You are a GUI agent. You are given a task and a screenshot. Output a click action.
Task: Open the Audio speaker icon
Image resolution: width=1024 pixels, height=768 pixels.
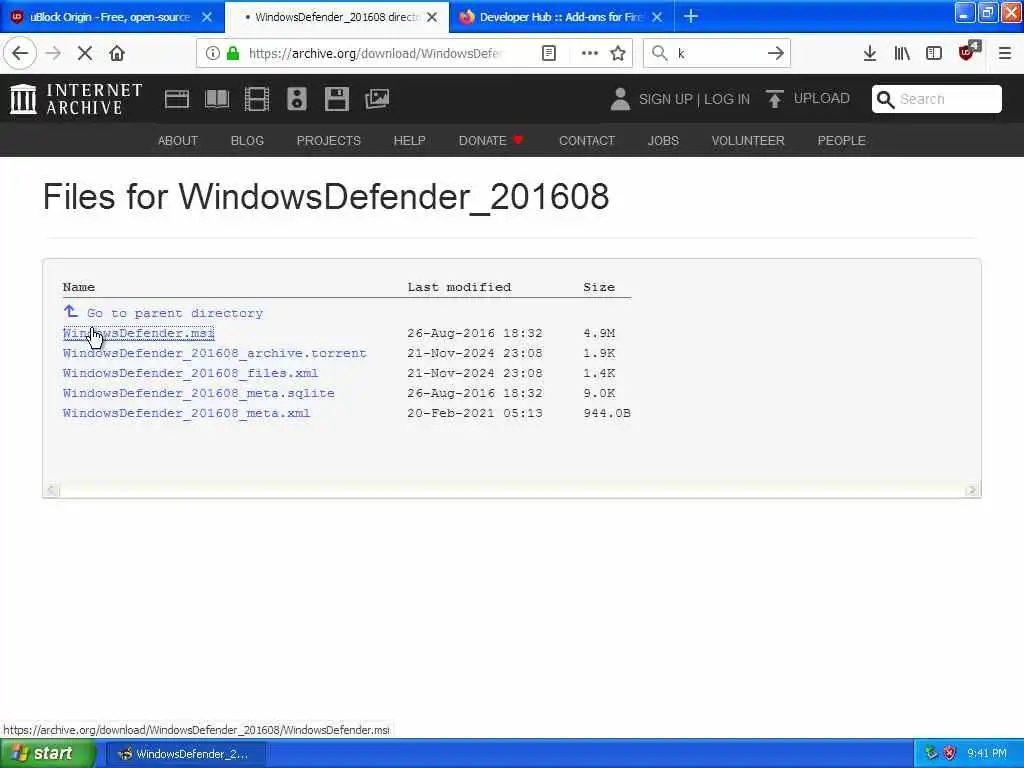[x=296, y=99]
